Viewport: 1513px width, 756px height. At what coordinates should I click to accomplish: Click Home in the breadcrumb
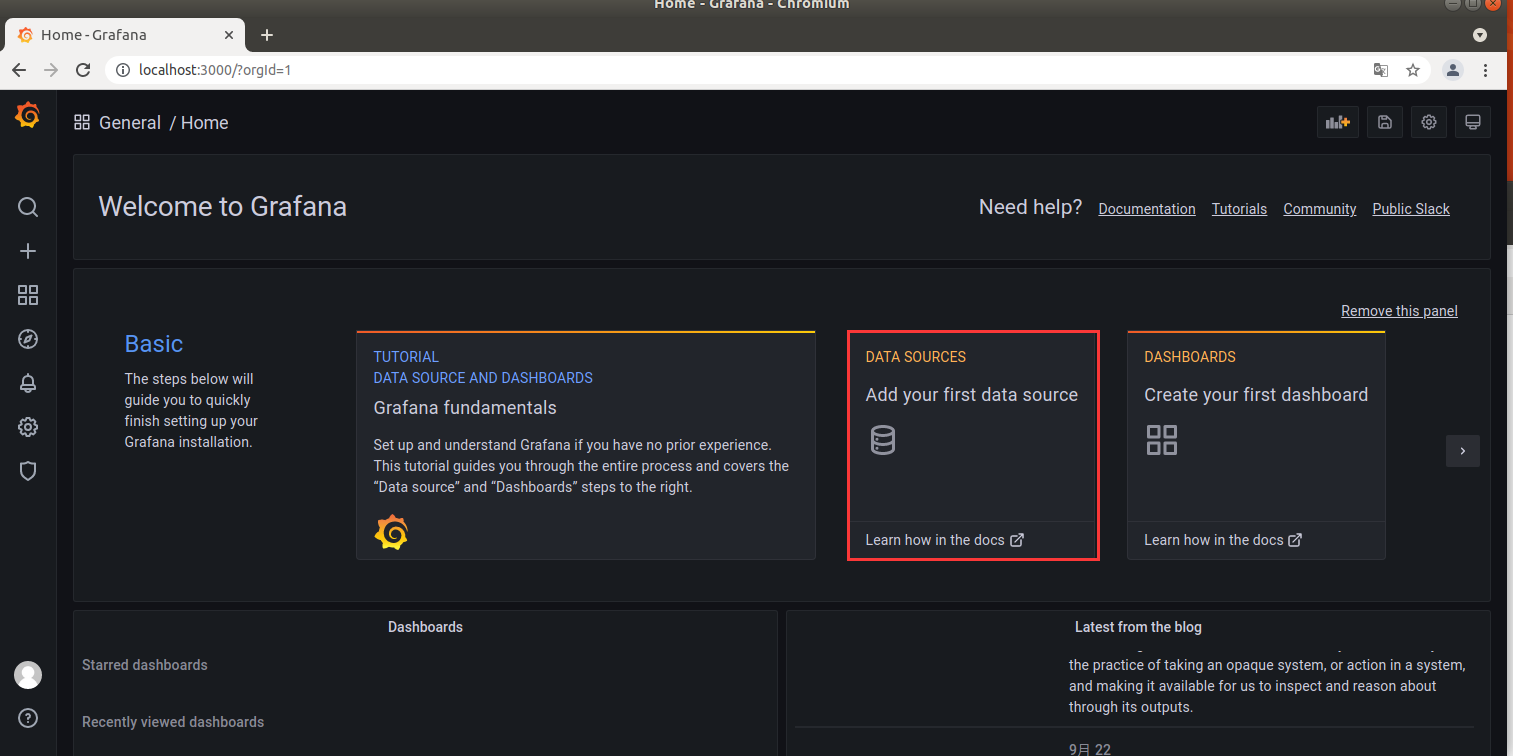(205, 122)
